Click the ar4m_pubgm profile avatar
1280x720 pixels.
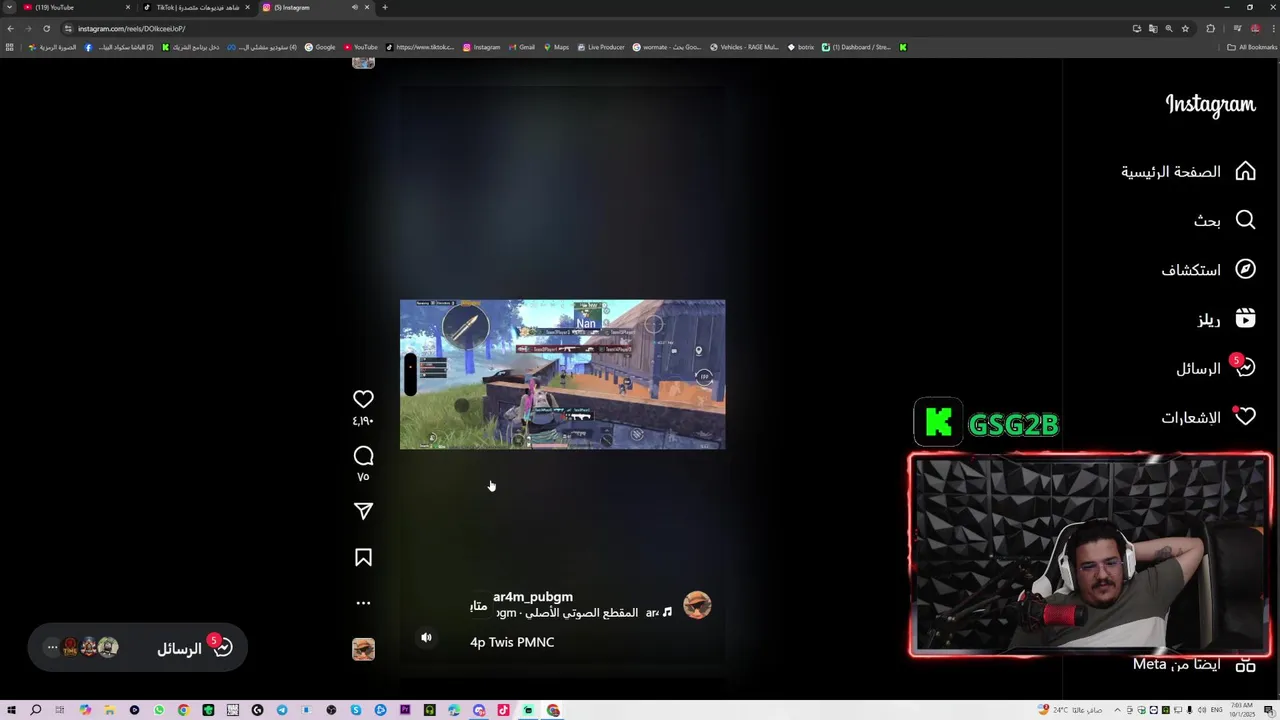(697, 605)
